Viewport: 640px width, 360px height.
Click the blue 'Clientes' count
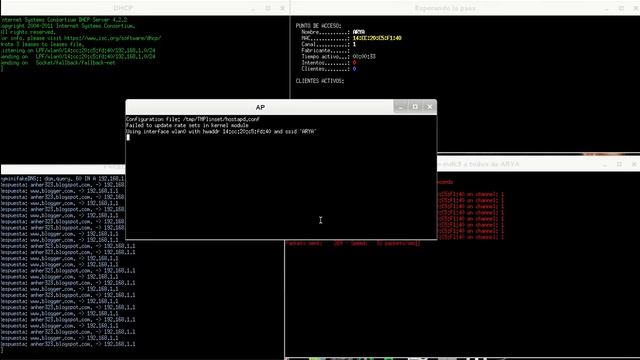click(354, 69)
